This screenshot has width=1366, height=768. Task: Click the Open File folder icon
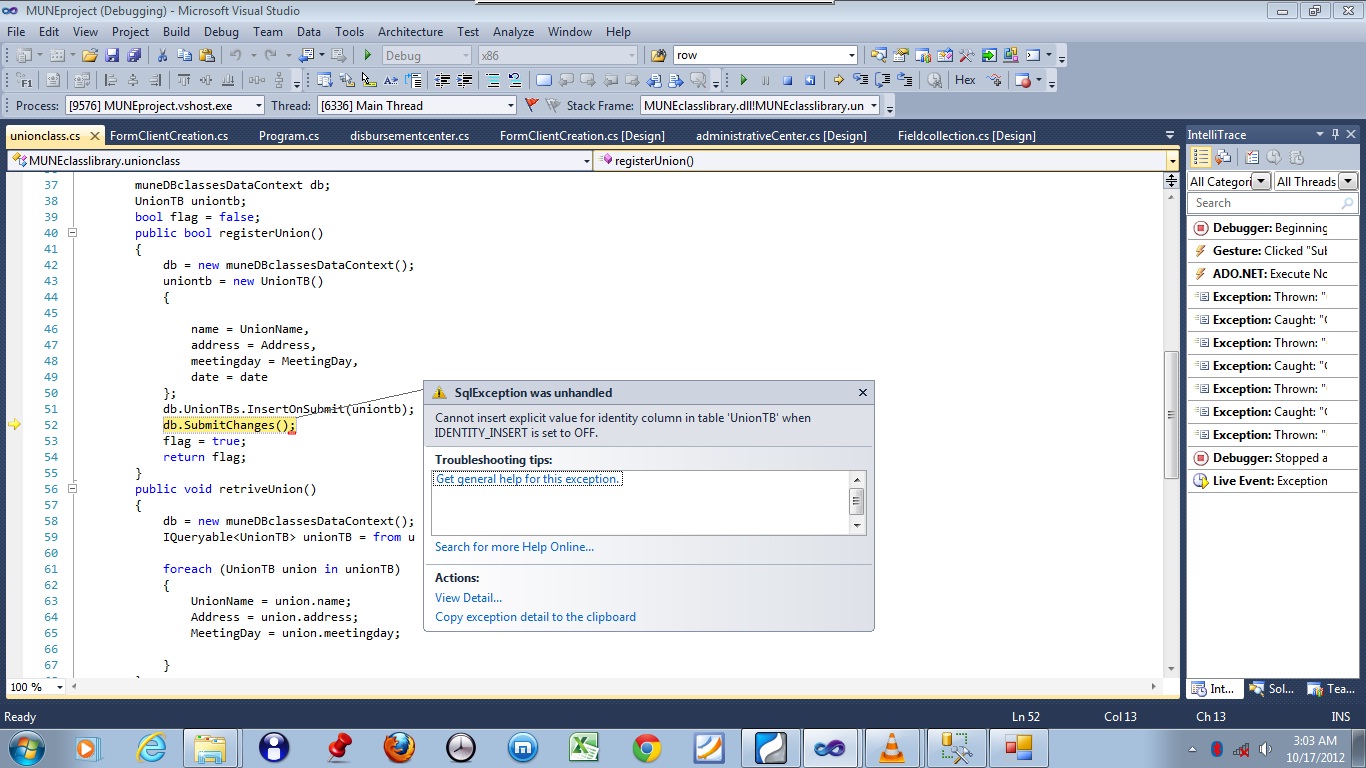tap(89, 56)
